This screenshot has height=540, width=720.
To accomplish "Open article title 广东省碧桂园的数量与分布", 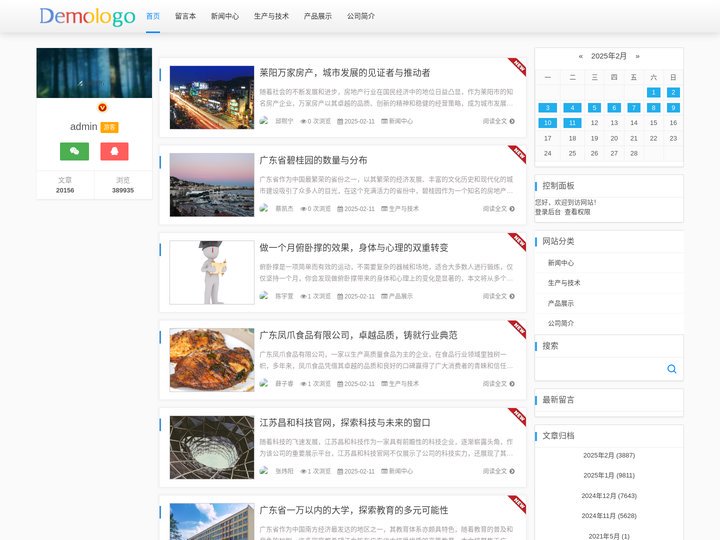I will (x=313, y=160).
